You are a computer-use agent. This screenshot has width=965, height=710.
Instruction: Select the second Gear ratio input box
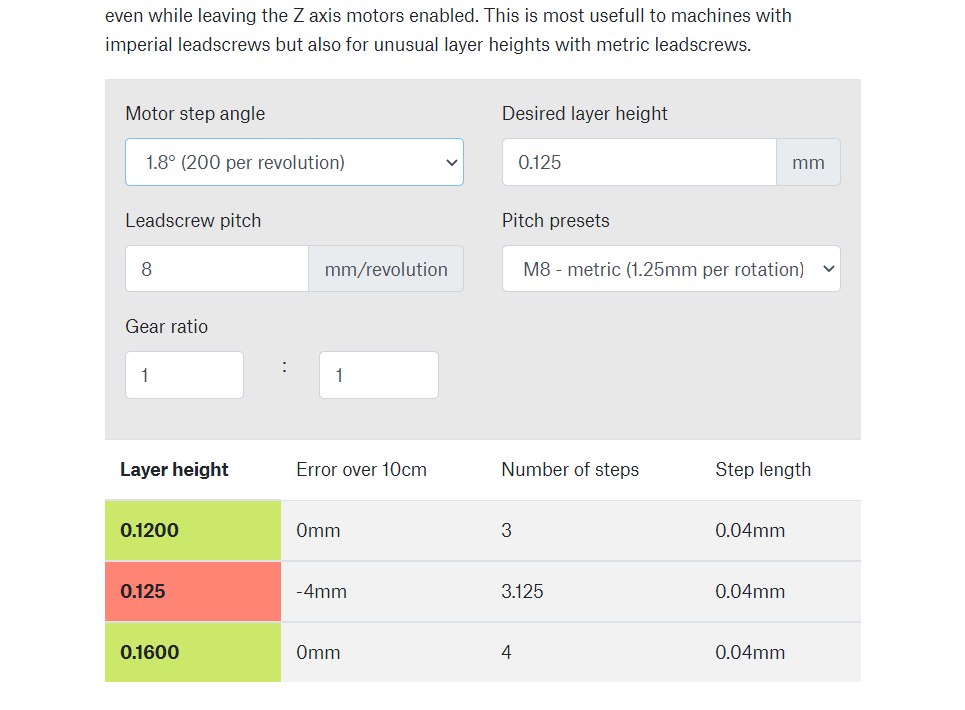378,375
